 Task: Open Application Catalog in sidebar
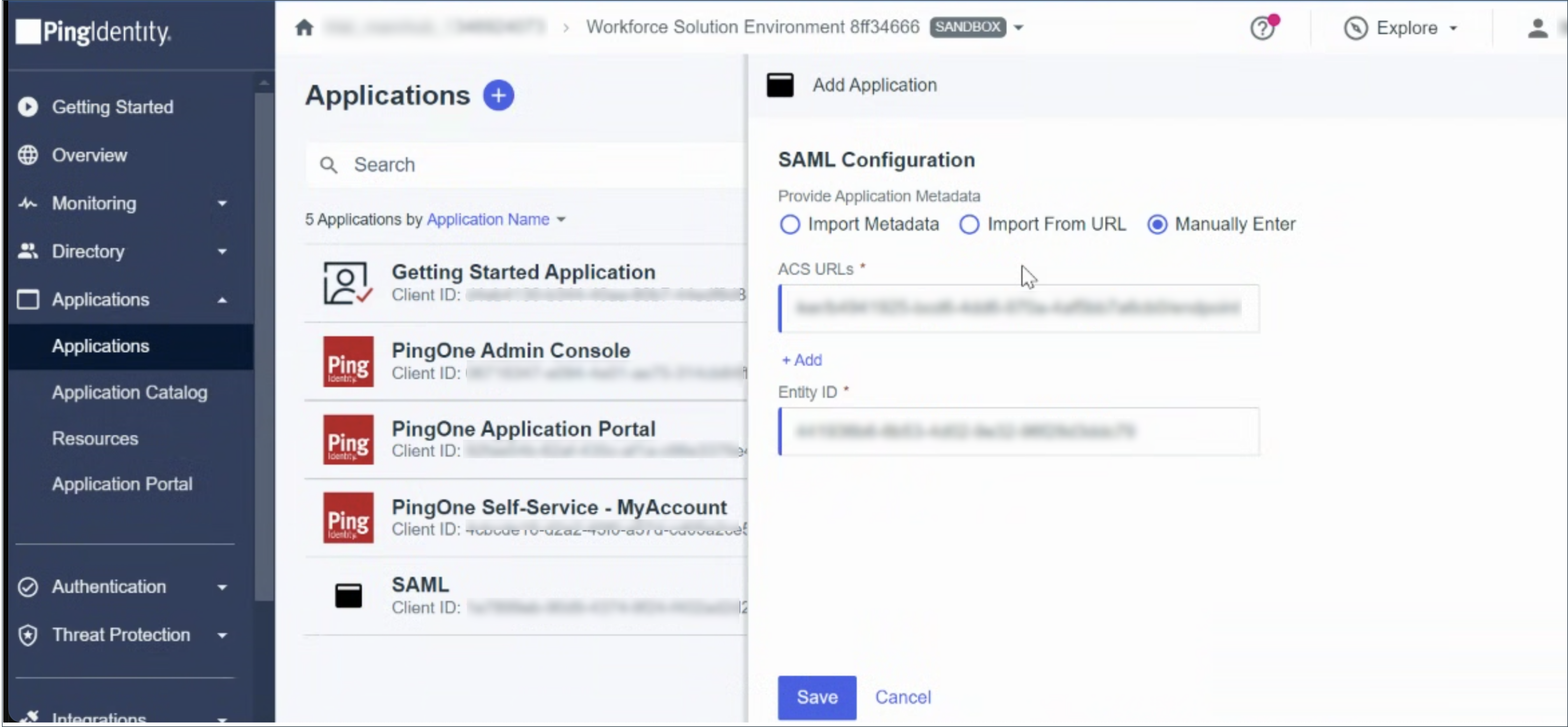coord(129,392)
